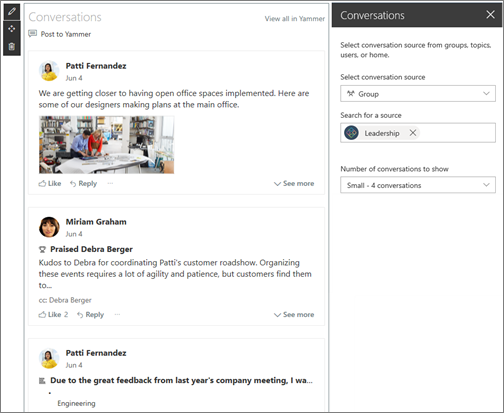Open the company meeting feedback post title
The height and width of the screenshot is (413, 504).
[182, 381]
